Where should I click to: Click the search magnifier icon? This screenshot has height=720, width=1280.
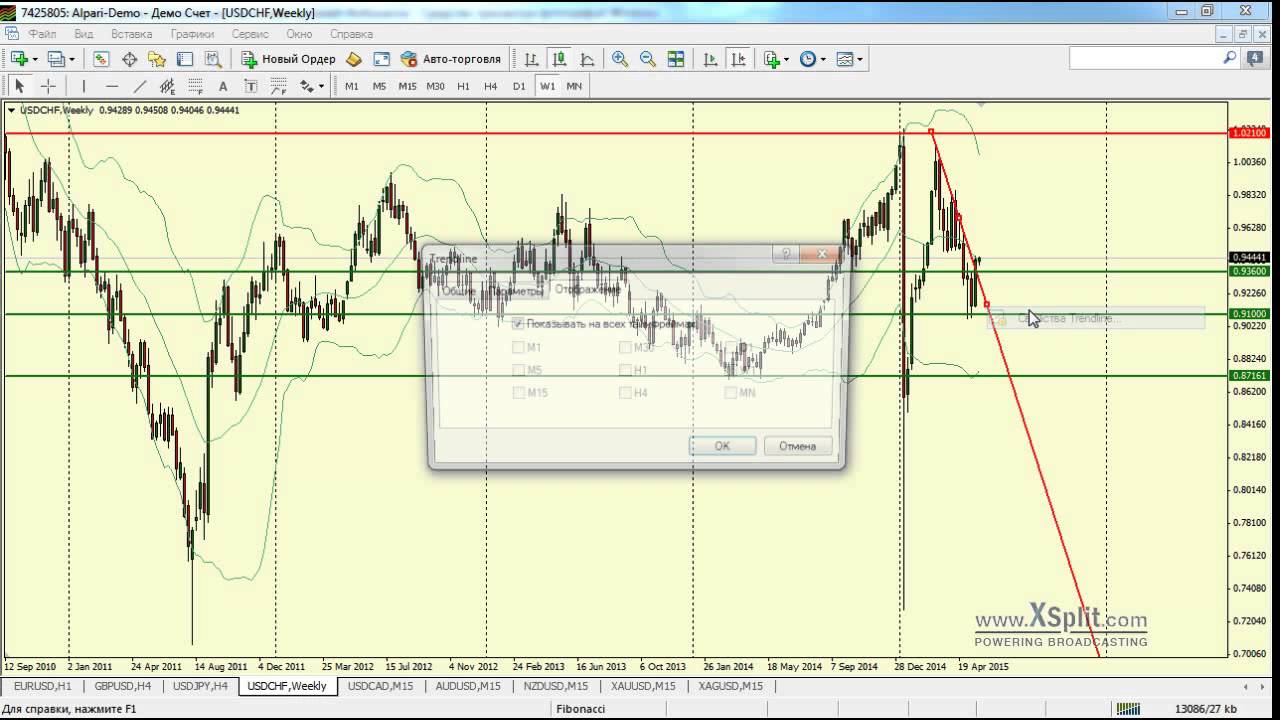[1230, 58]
